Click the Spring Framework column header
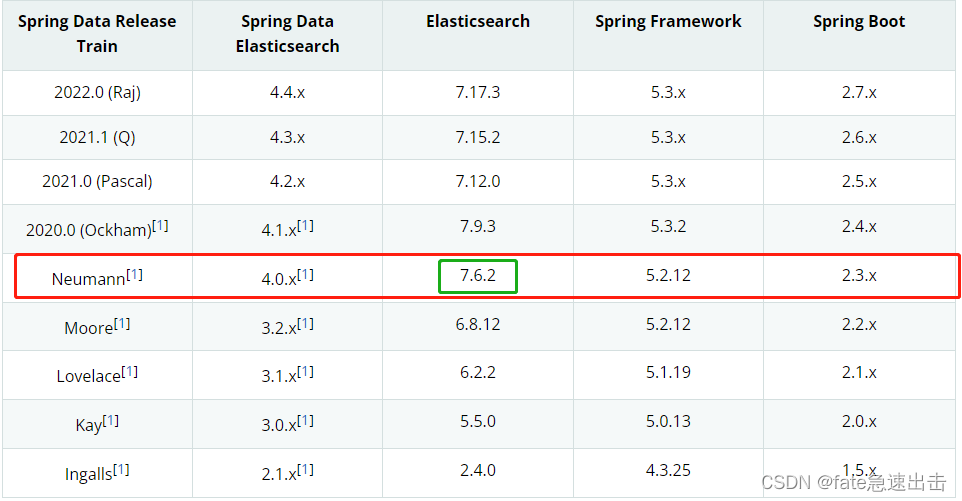The height and width of the screenshot is (501, 962). point(668,21)
